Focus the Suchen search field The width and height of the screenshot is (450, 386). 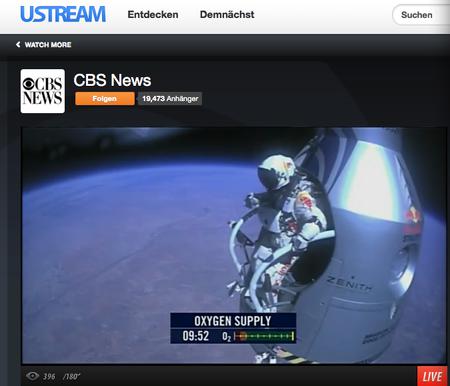[x=421, y=15]
